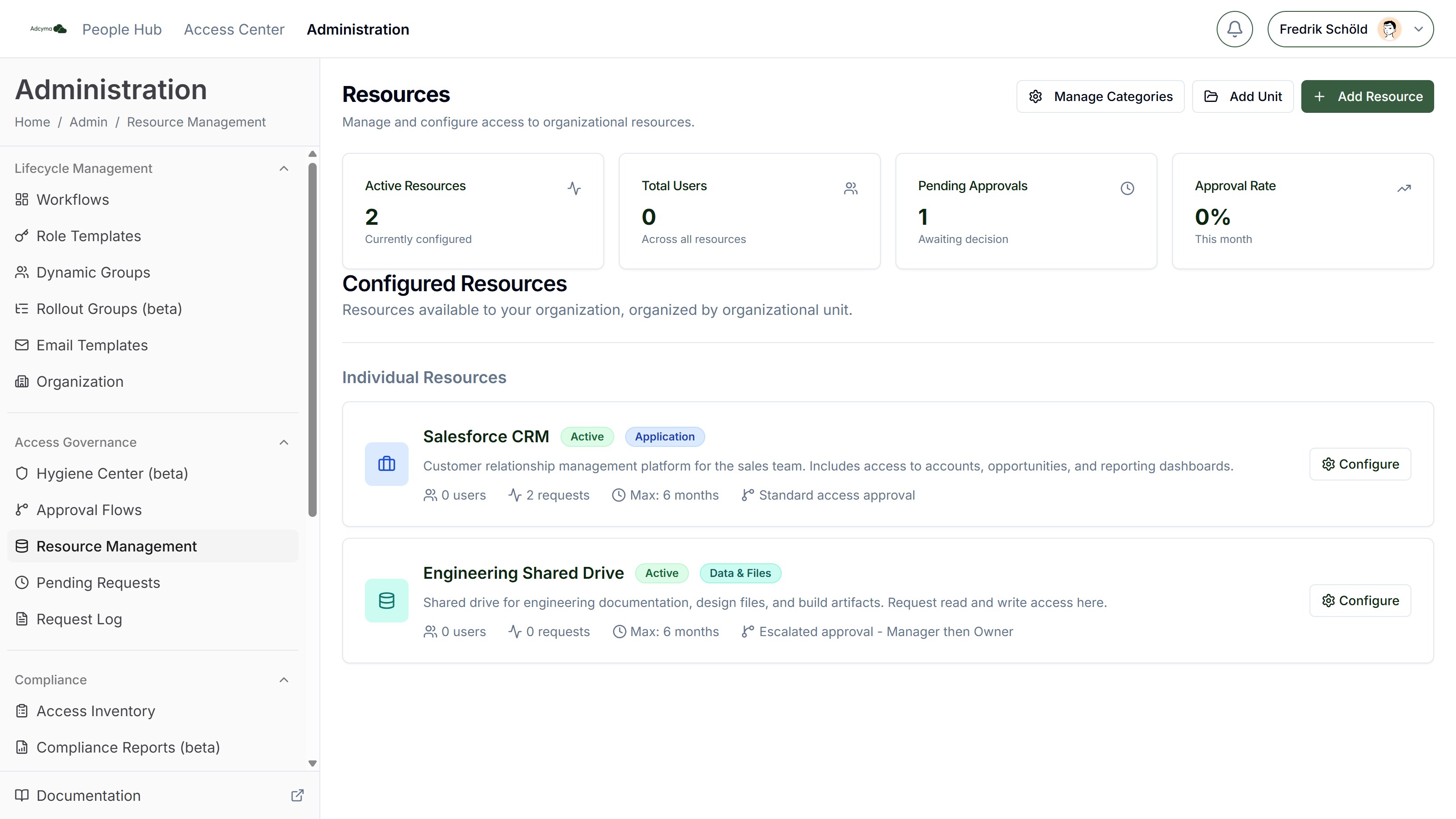Click the Active Resources activity icon

574,188
